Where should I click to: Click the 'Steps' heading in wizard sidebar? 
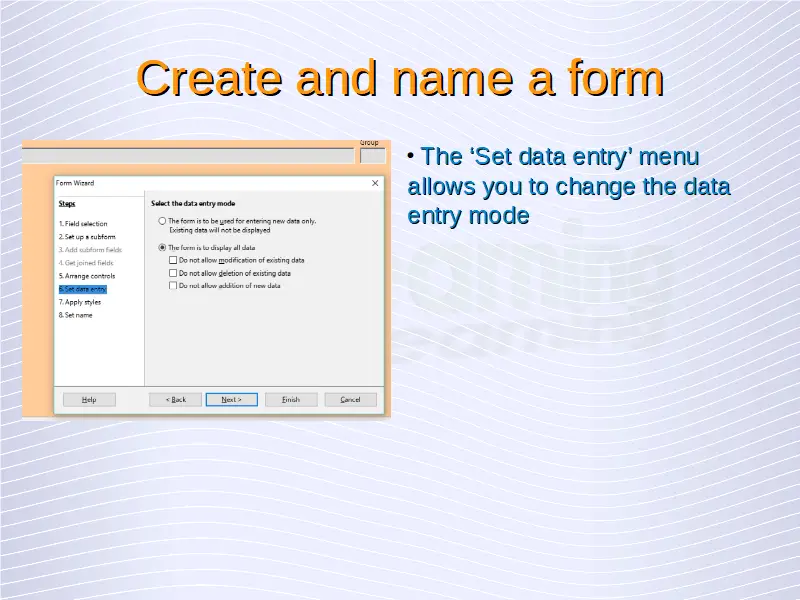tap(67, 204)
